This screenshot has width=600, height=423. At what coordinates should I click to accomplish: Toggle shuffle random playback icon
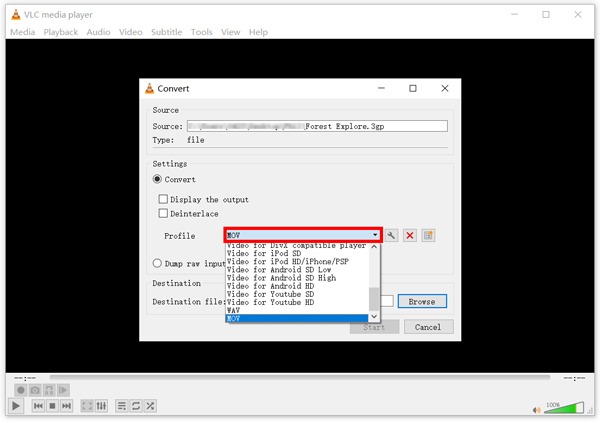(150, 406)
